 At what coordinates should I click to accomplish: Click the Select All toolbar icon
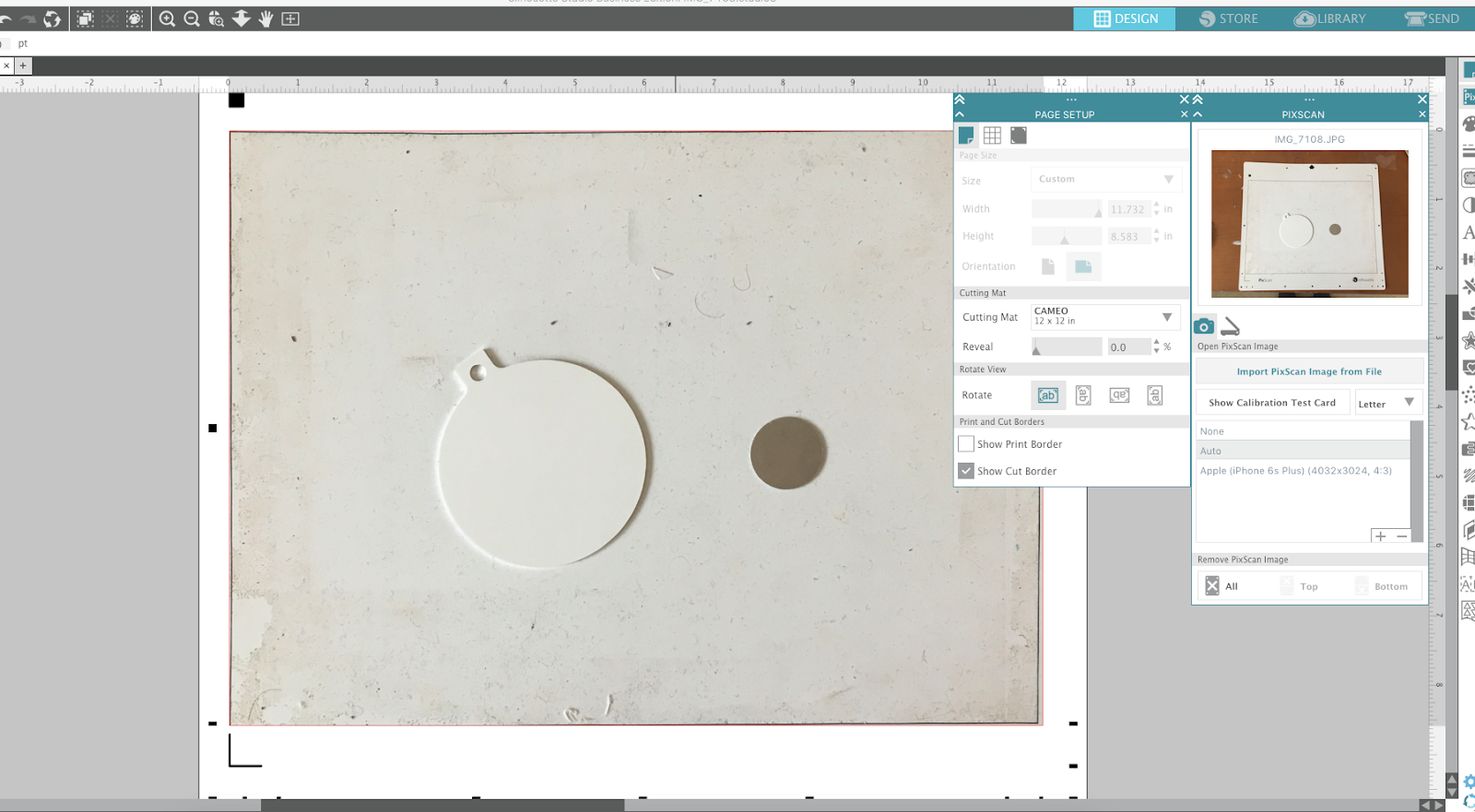pyautogui.click(x=85, y=18)
